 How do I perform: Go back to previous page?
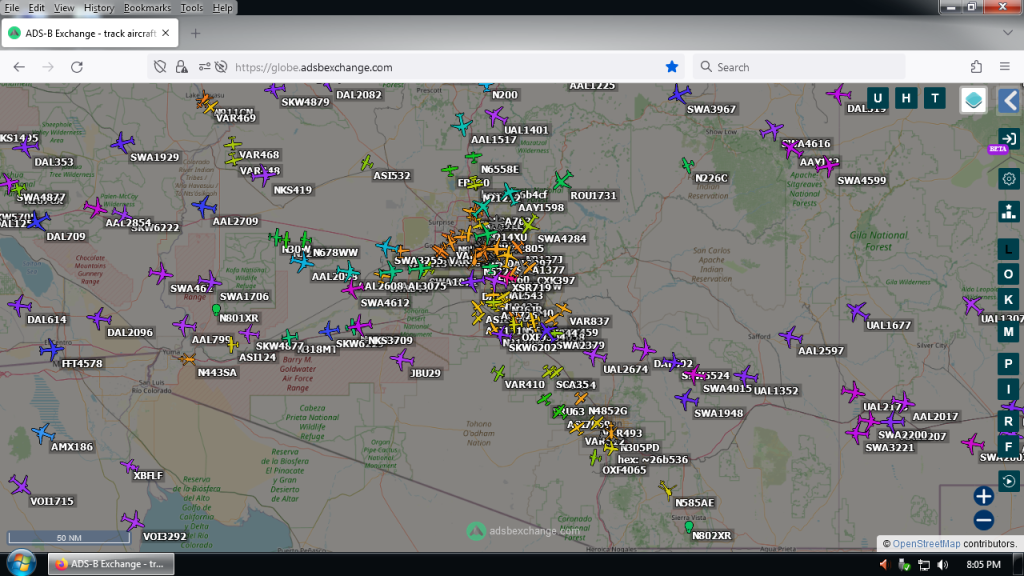click(x=19, y=67)
